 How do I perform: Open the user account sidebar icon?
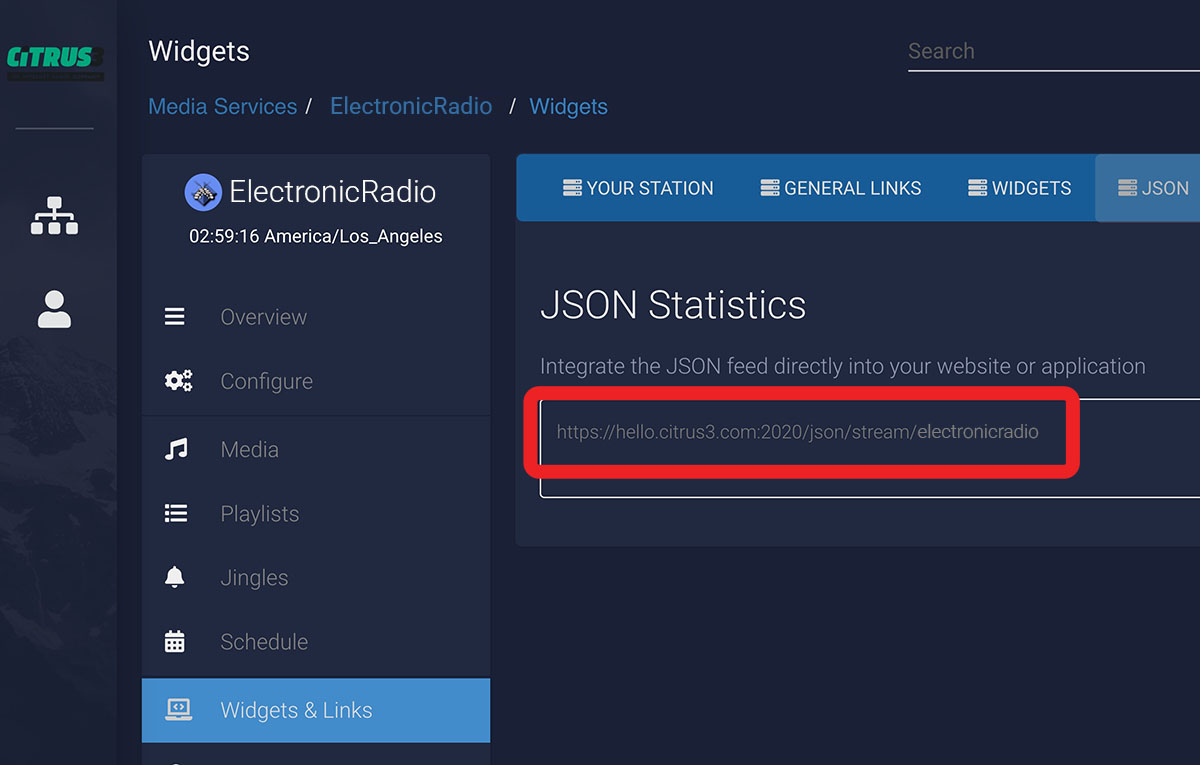54,309
